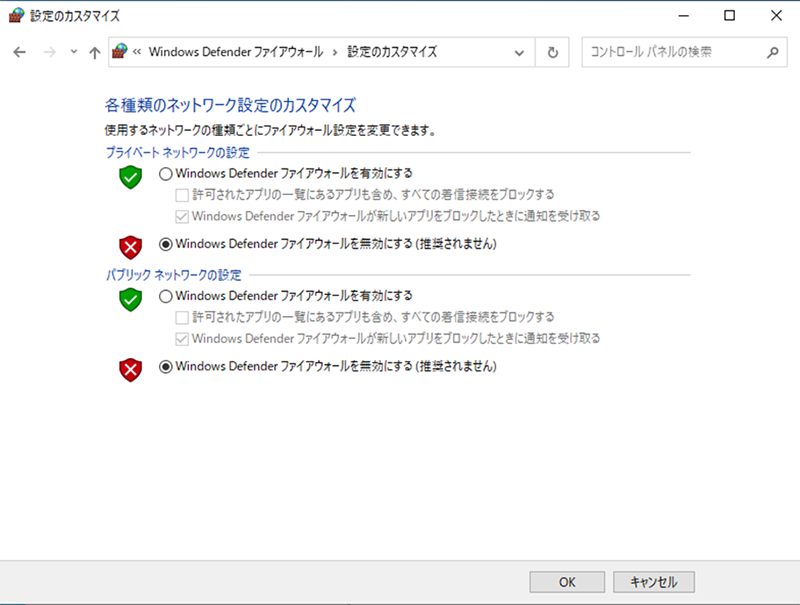This screenshot has width=800, height=605.
Task: Select private network firewall disable option
Action: click(165, 244)
